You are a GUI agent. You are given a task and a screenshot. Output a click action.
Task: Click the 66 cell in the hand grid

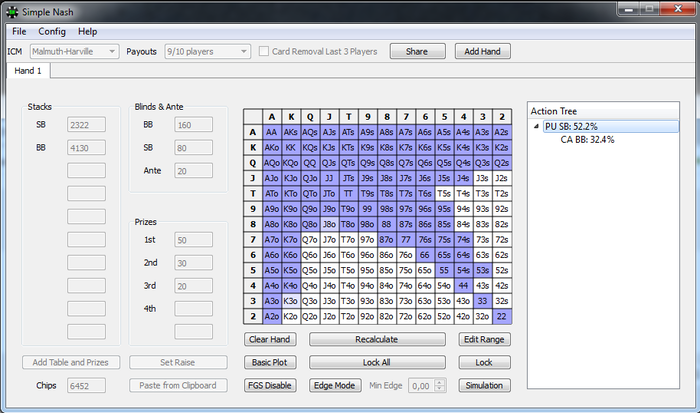tap(425, 255)
